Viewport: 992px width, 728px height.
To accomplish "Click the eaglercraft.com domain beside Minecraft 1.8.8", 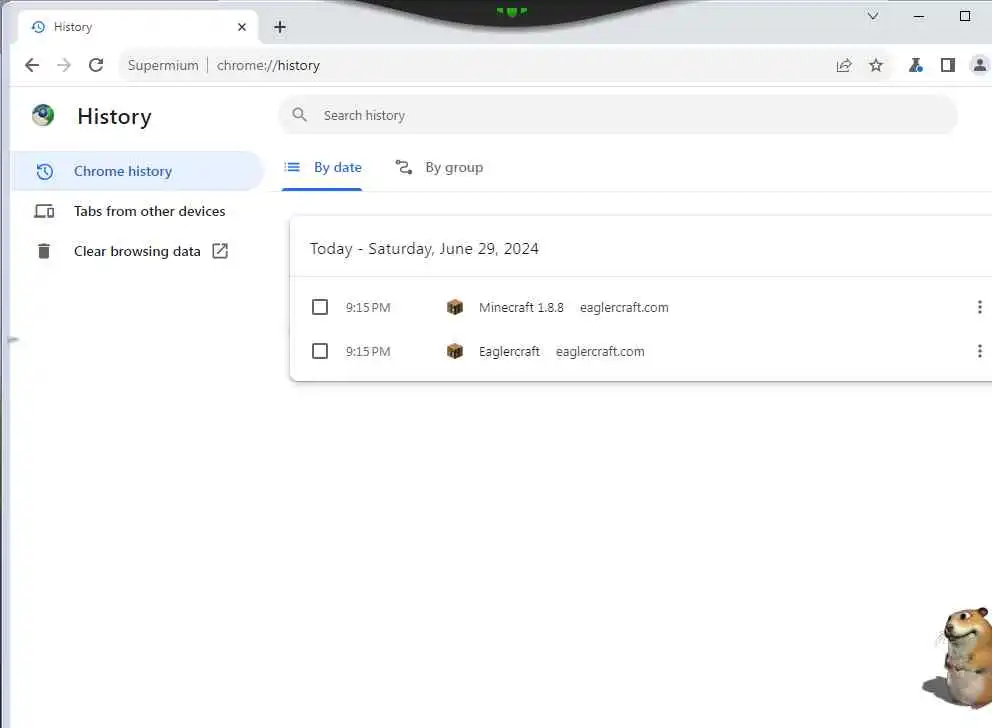I will tap(624, 307).
